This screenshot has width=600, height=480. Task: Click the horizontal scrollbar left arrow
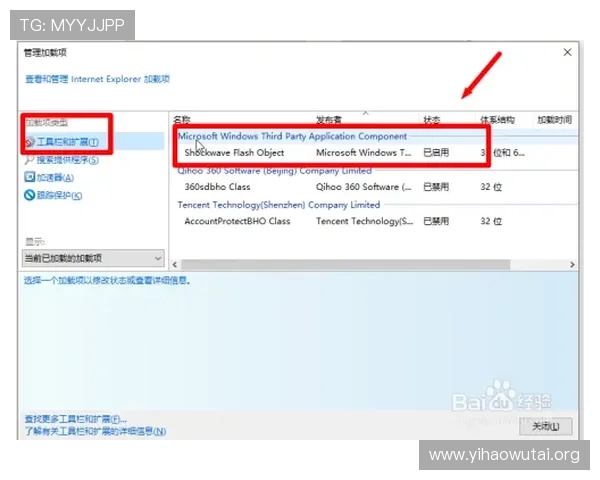[175, 264]
